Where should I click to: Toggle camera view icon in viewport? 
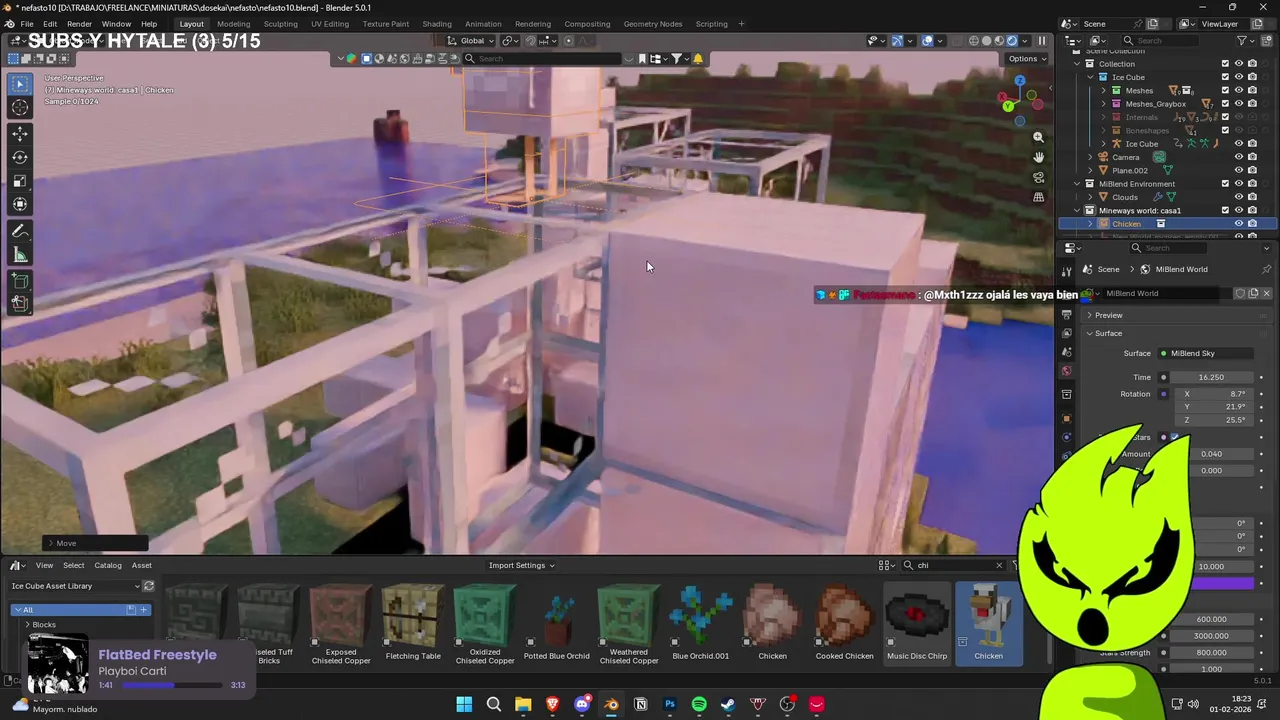point(1038,178)
